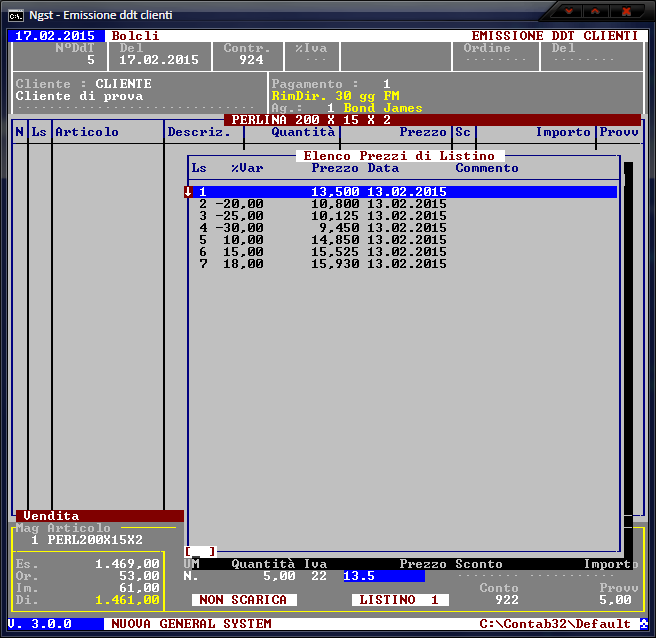Viewport: 656px width, 638px height.
Task: Close the Ngst window
Action: pos(626,11)
